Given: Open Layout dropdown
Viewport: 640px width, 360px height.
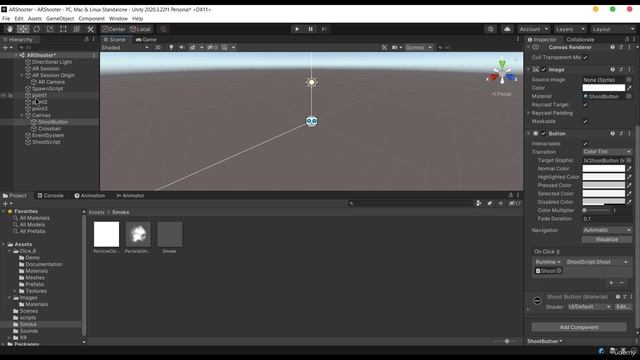Looking at the screenshot, I should pyautogui.click(x=613, y=29).
